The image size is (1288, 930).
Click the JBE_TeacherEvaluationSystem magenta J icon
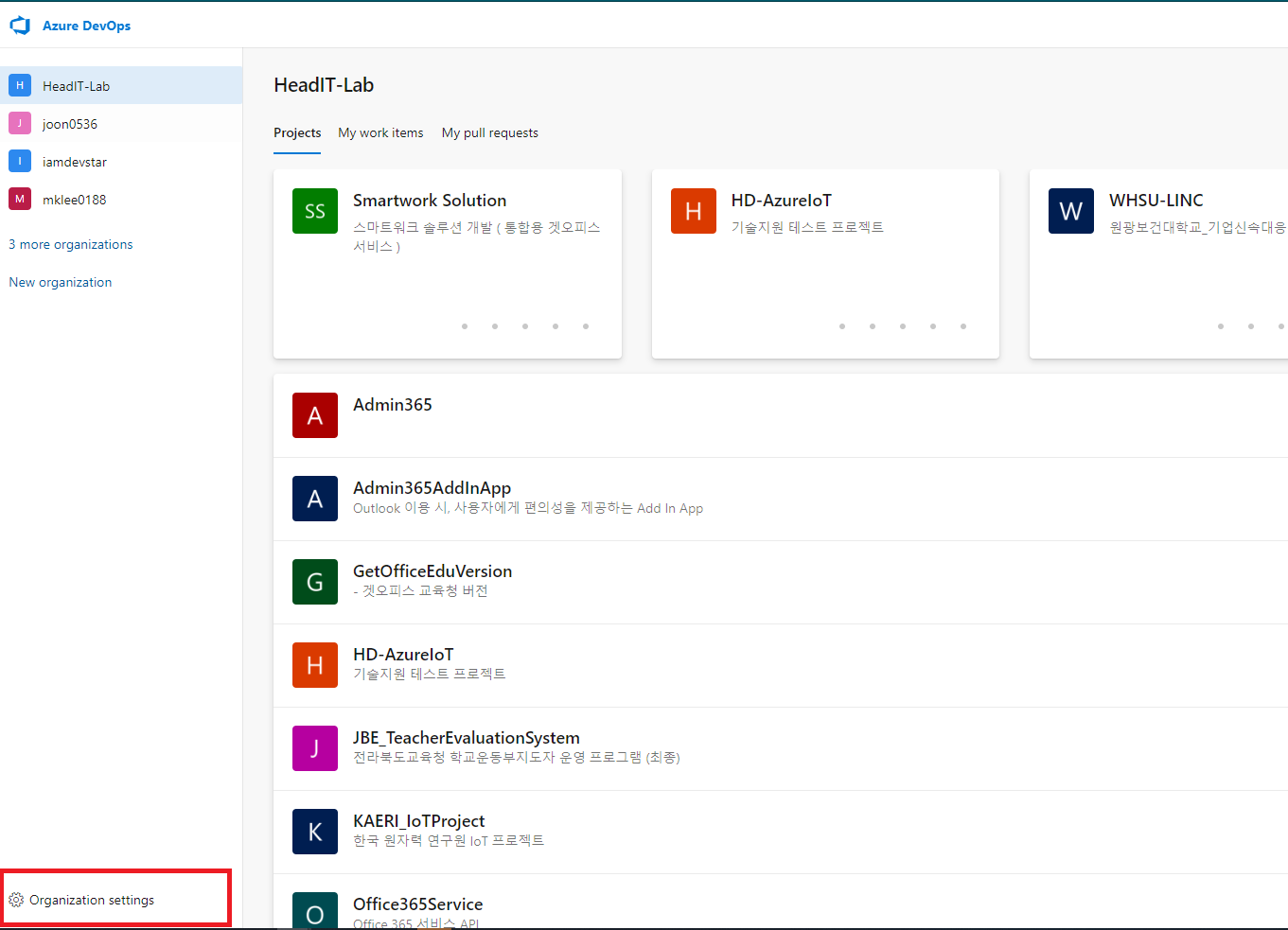click(315, 748)
